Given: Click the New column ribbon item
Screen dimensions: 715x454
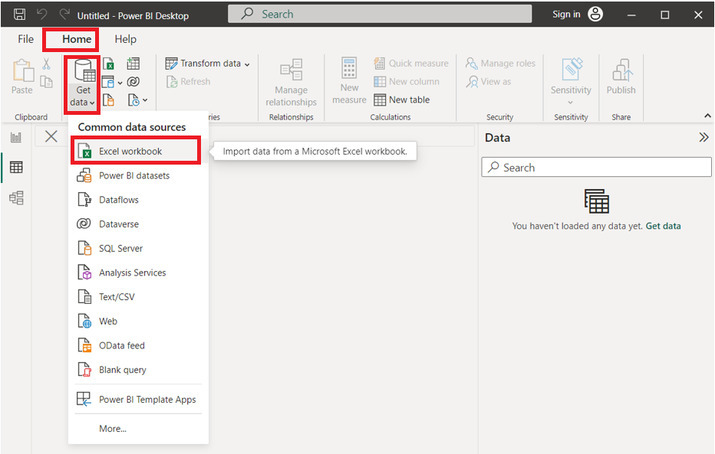Looking at the screenshot, I should tap(406, 82).
